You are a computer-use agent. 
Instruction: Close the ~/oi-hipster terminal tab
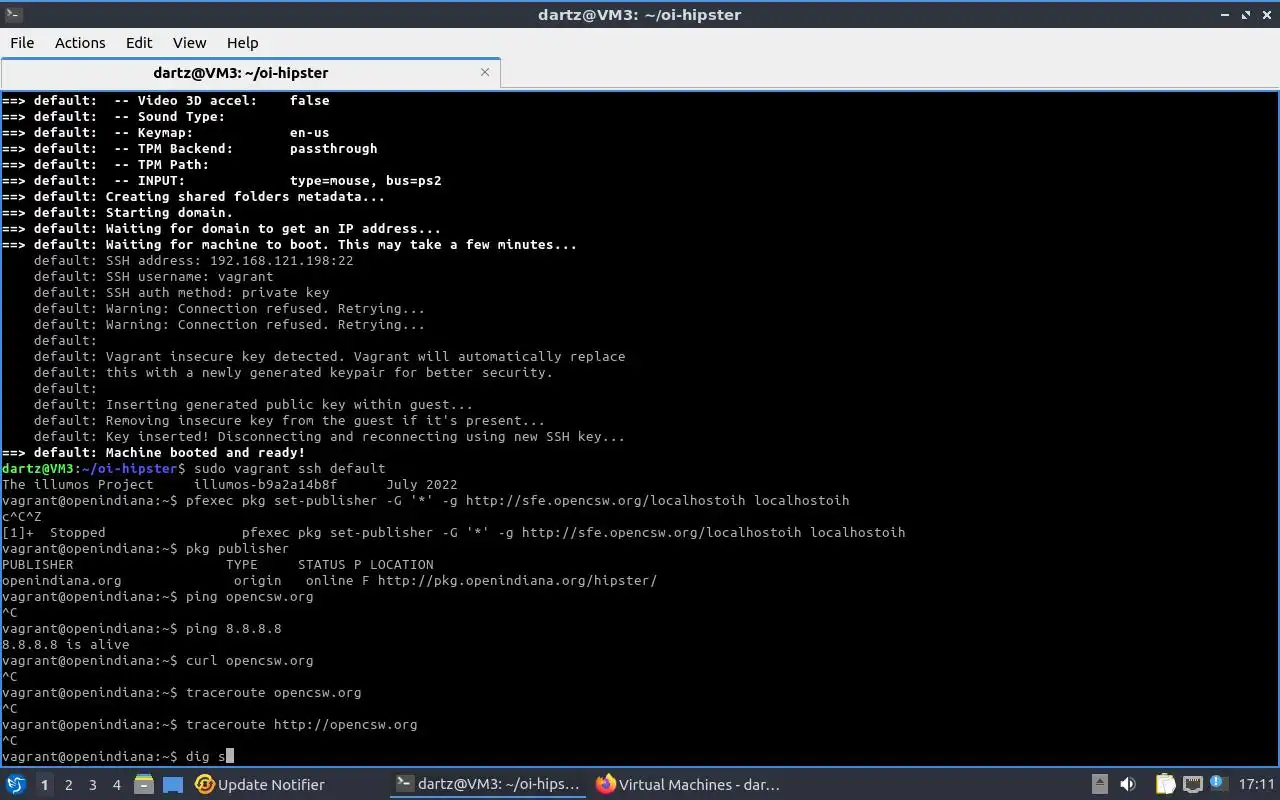(485, 72)
